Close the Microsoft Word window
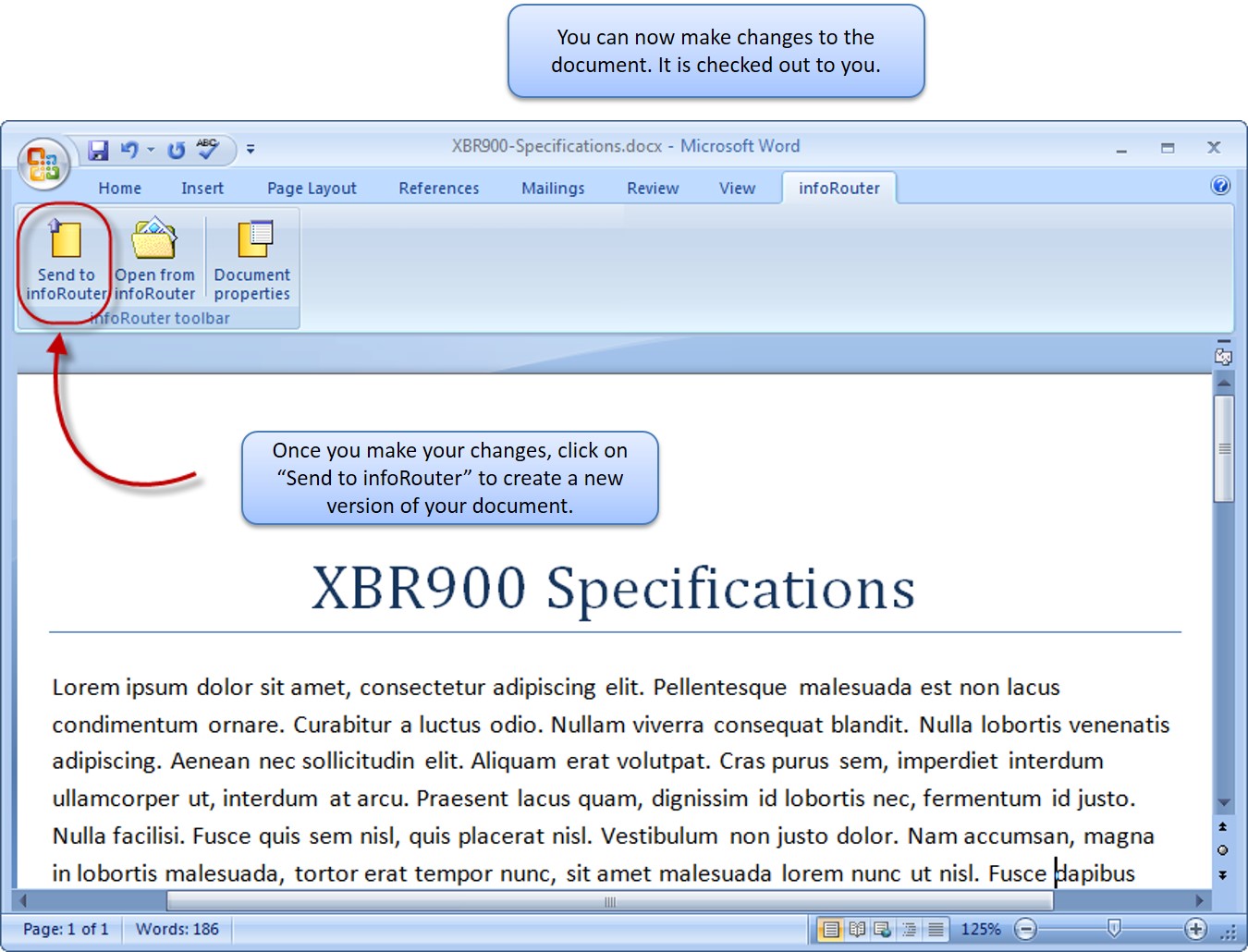The width and height of the screenshot is (1248, 952). click(x=1214, y=148)
